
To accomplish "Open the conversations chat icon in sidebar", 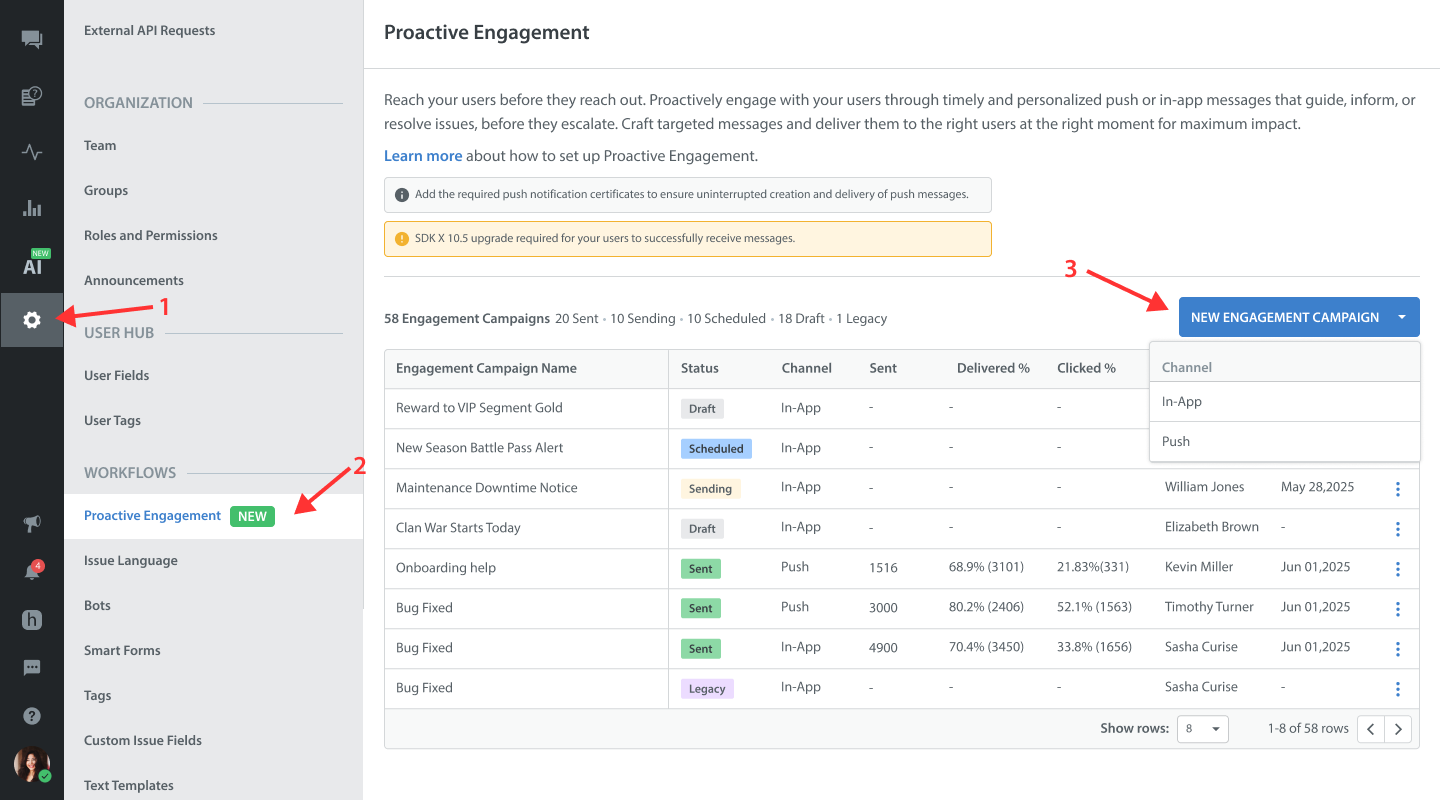I will click(x=32, y=40).
